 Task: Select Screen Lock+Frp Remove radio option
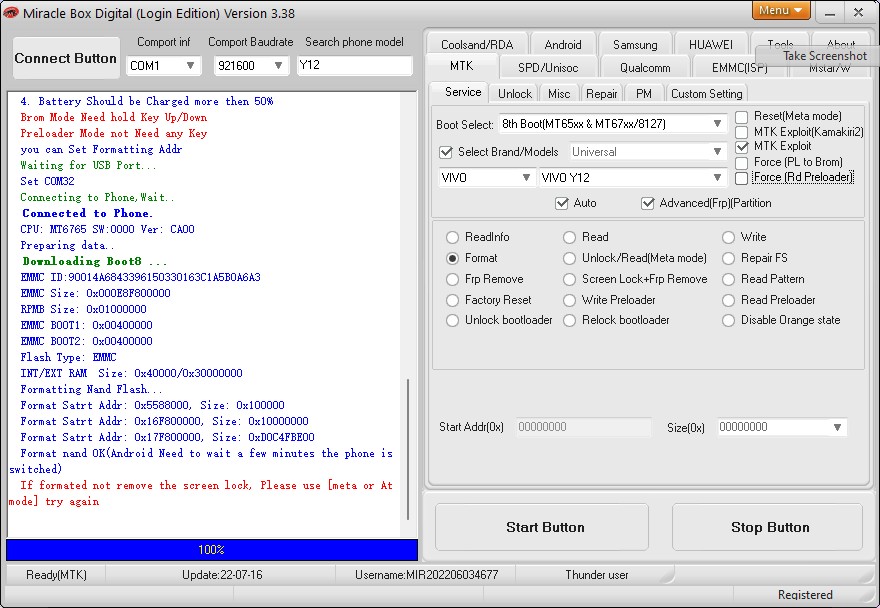coord(569,280)
